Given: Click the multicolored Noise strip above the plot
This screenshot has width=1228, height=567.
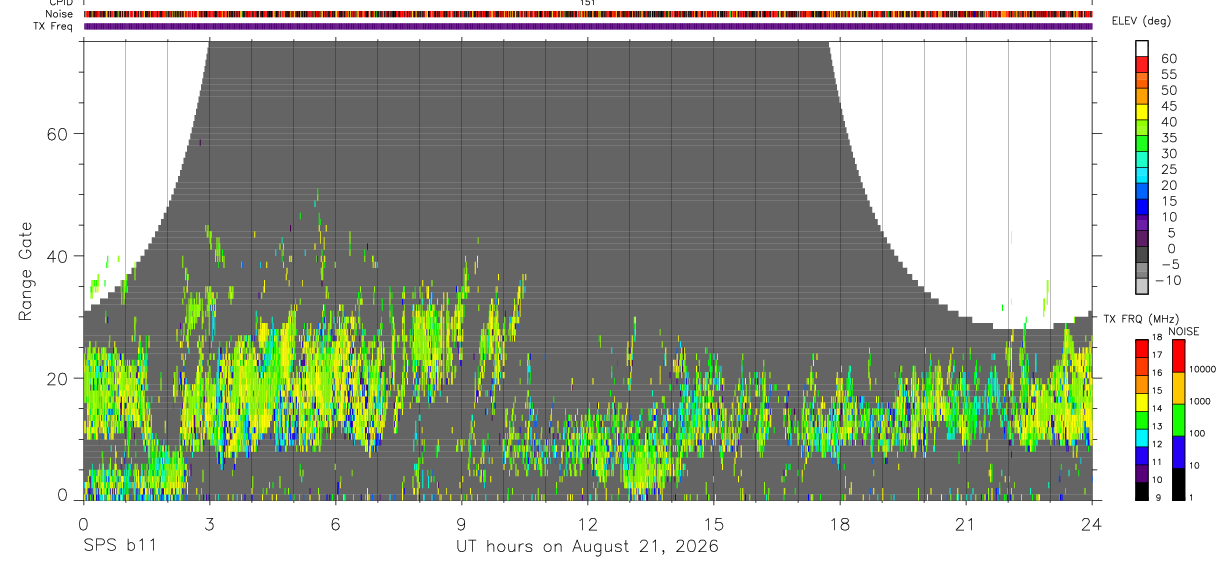Looking at the screenshot, I should pos(588,14).
